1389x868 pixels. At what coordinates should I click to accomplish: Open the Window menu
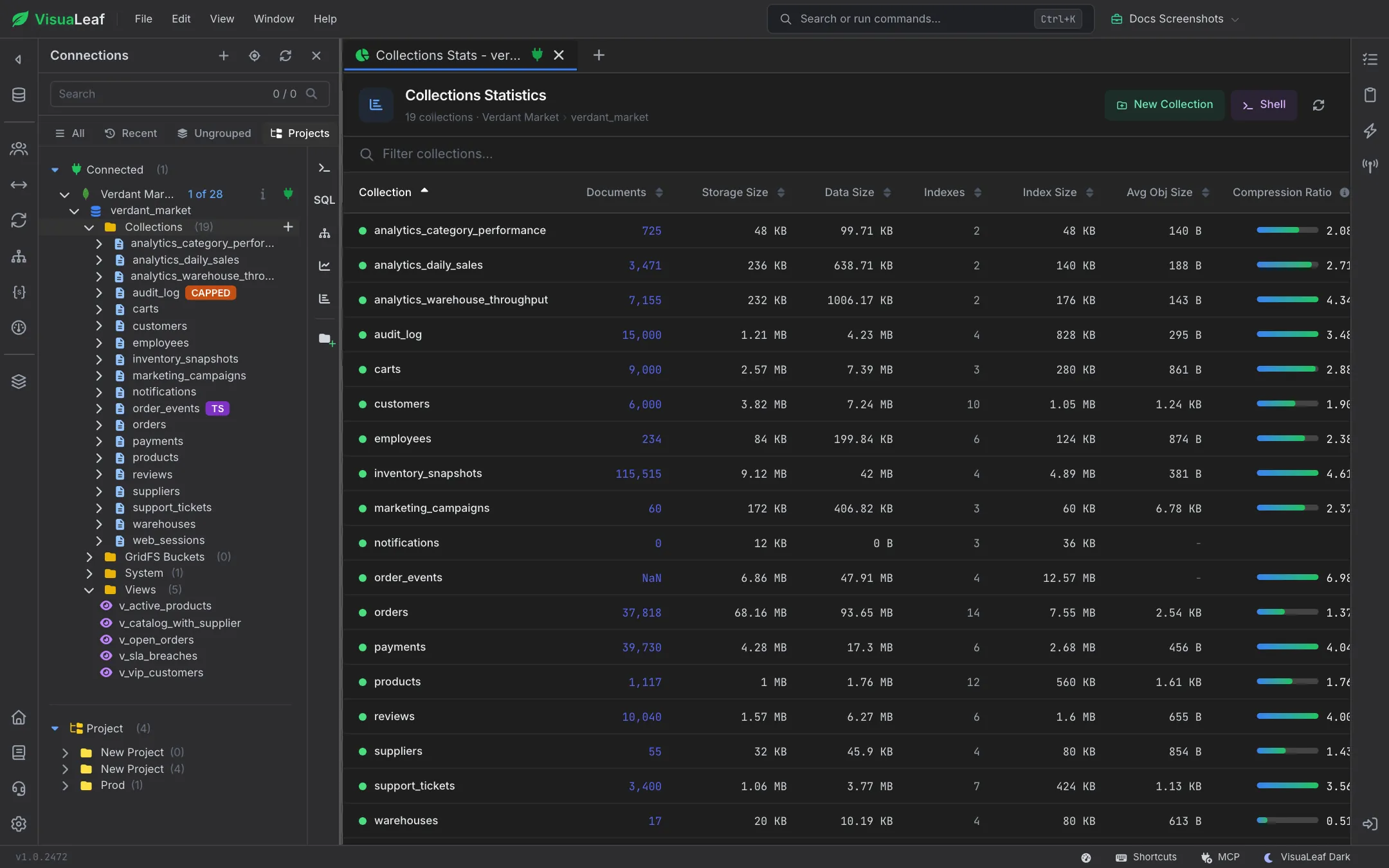(273, 19)
